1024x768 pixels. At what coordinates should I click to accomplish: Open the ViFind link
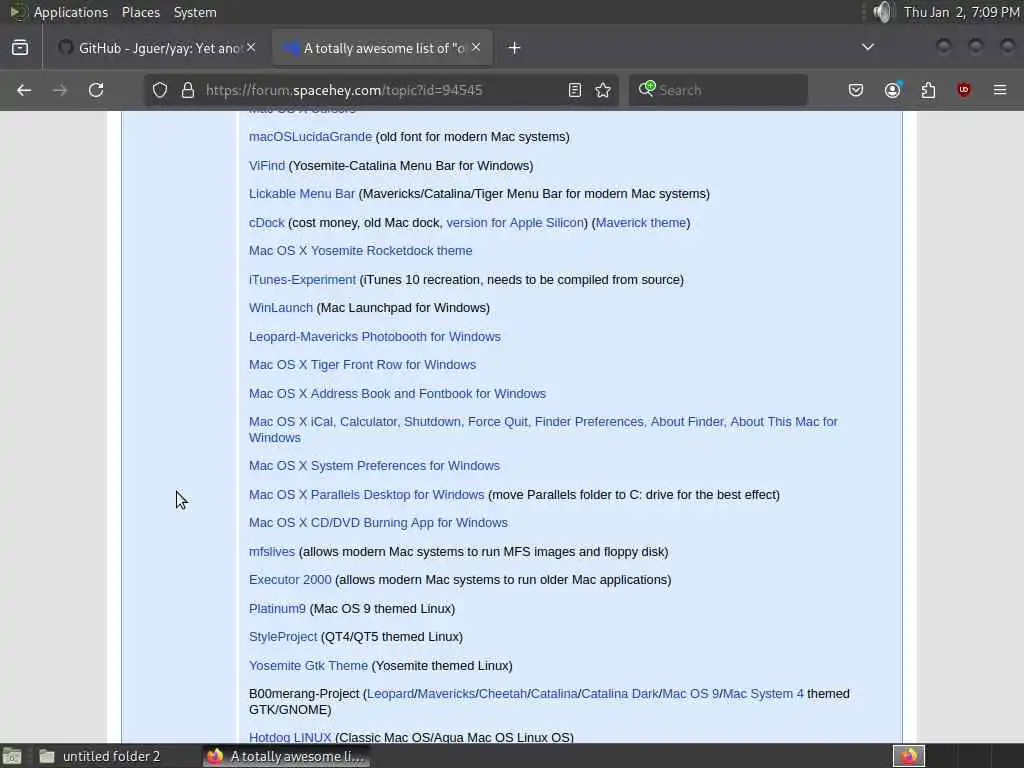pyautogui.click(x=267, y=165)
